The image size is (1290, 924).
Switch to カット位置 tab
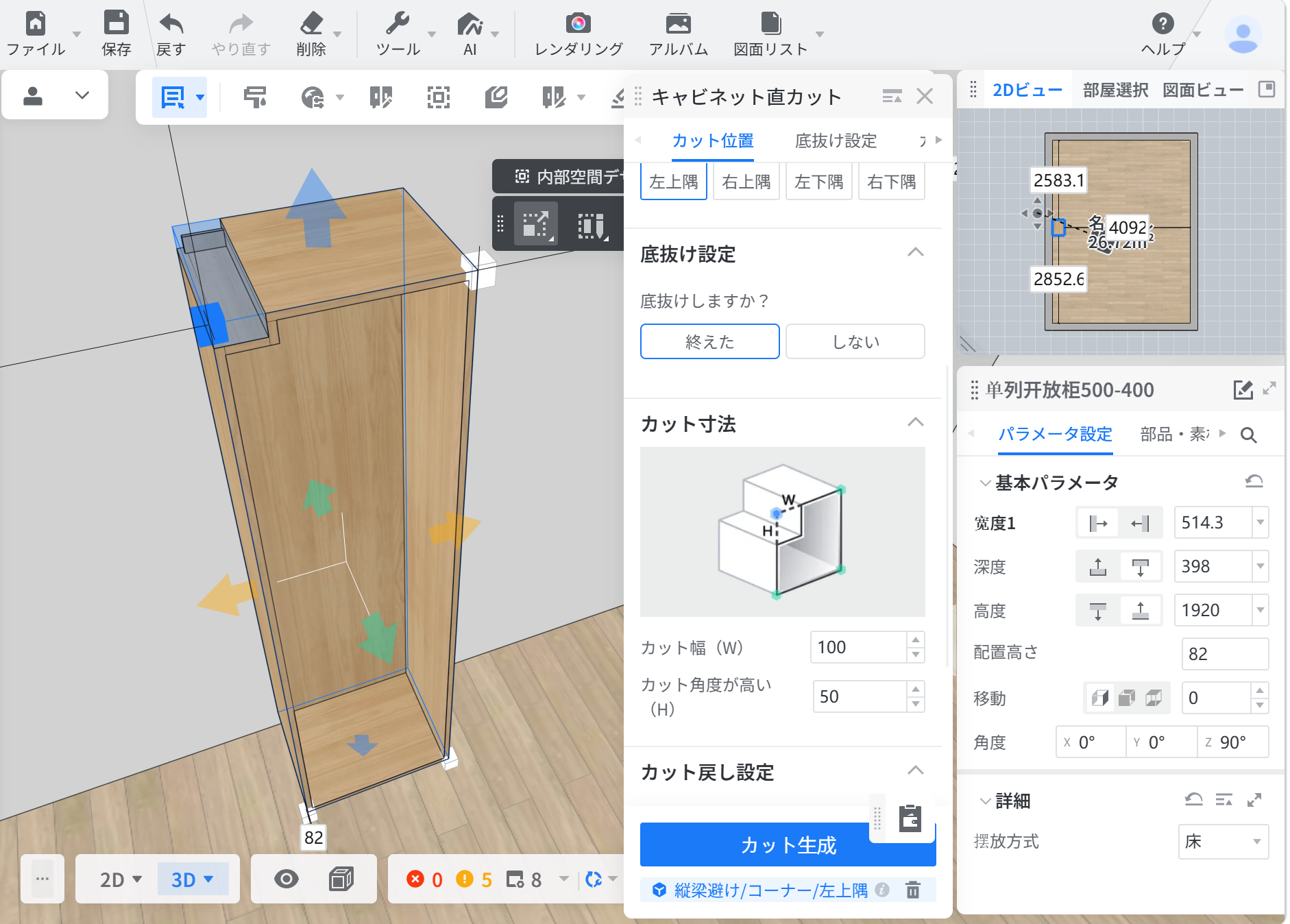pyautogui.click(x=713, y=141)
